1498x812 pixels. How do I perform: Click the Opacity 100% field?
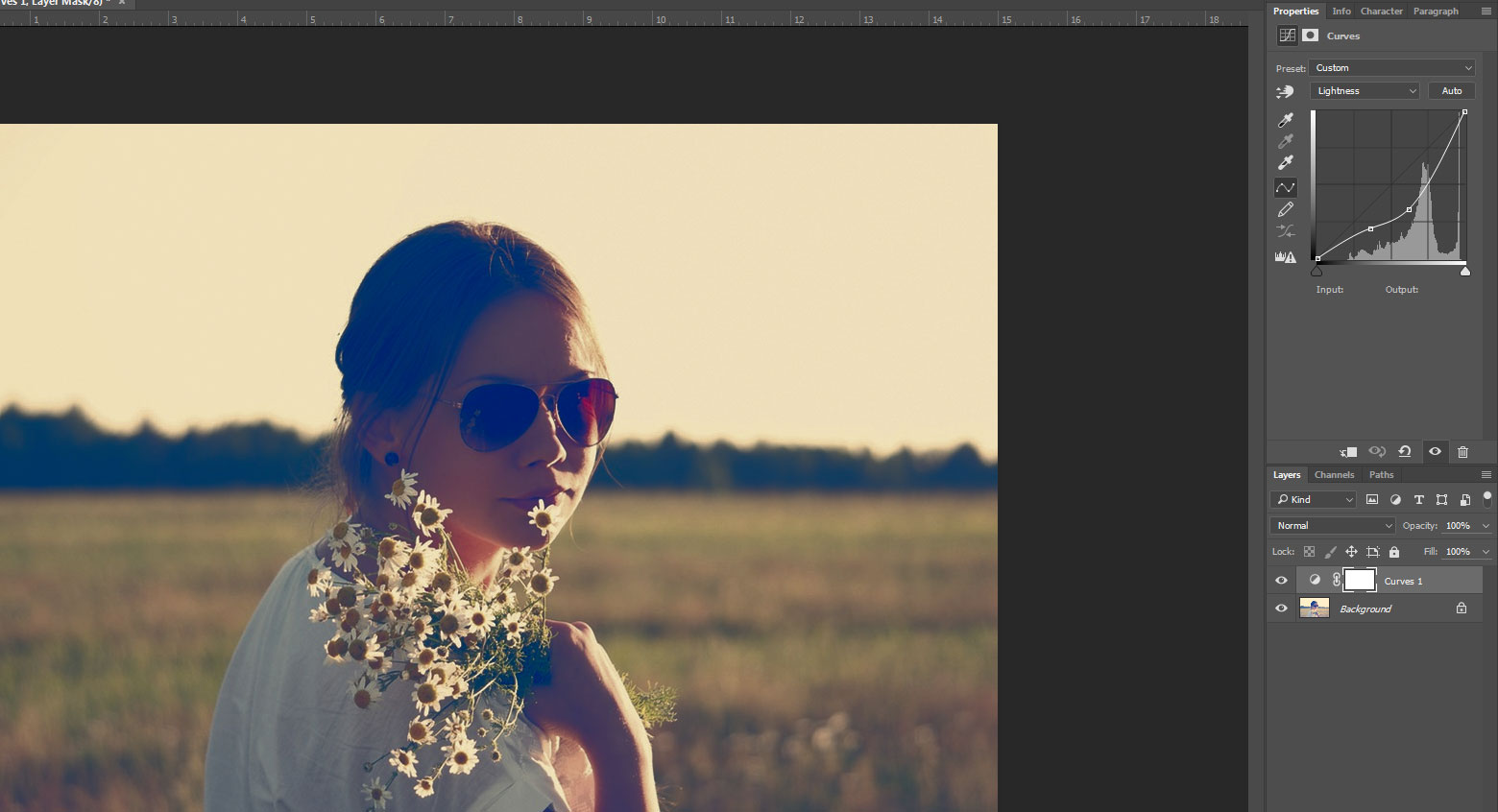[1458, 526]
